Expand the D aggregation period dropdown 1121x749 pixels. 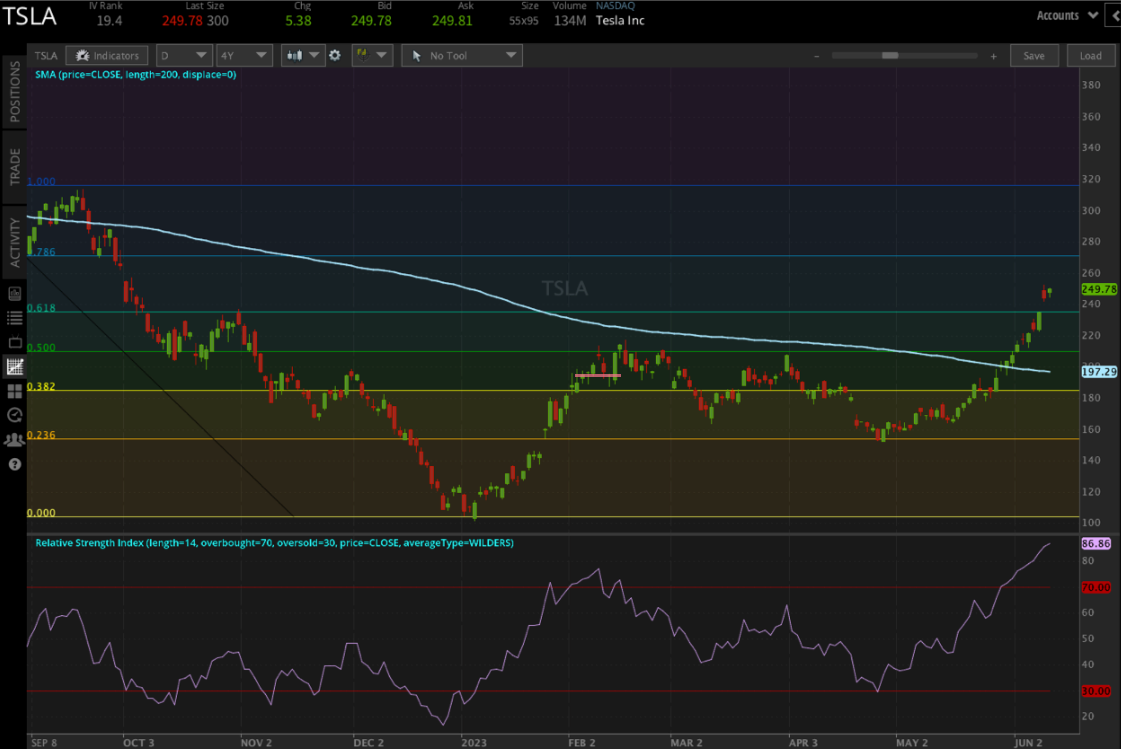pos(184,56)
